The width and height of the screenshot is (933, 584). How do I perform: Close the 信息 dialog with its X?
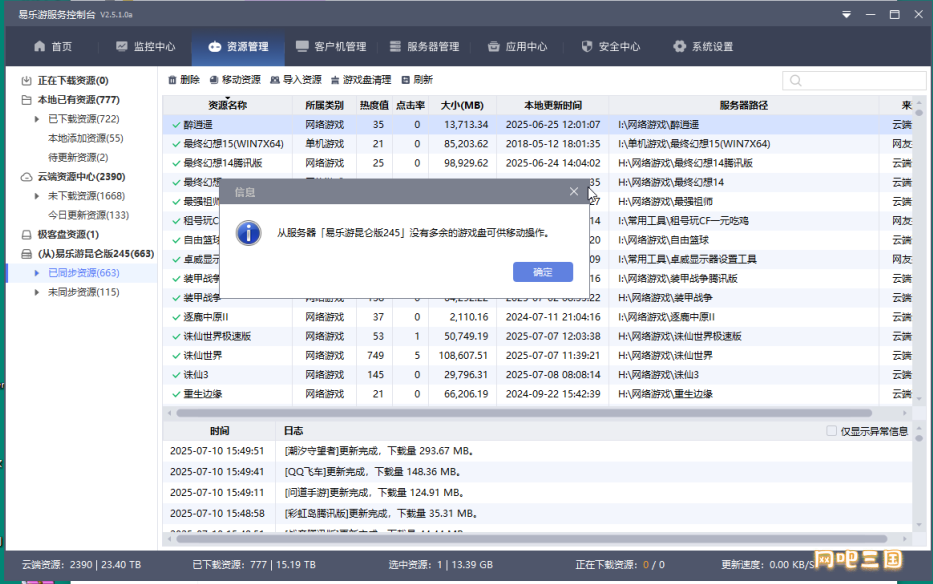(574, 191)
